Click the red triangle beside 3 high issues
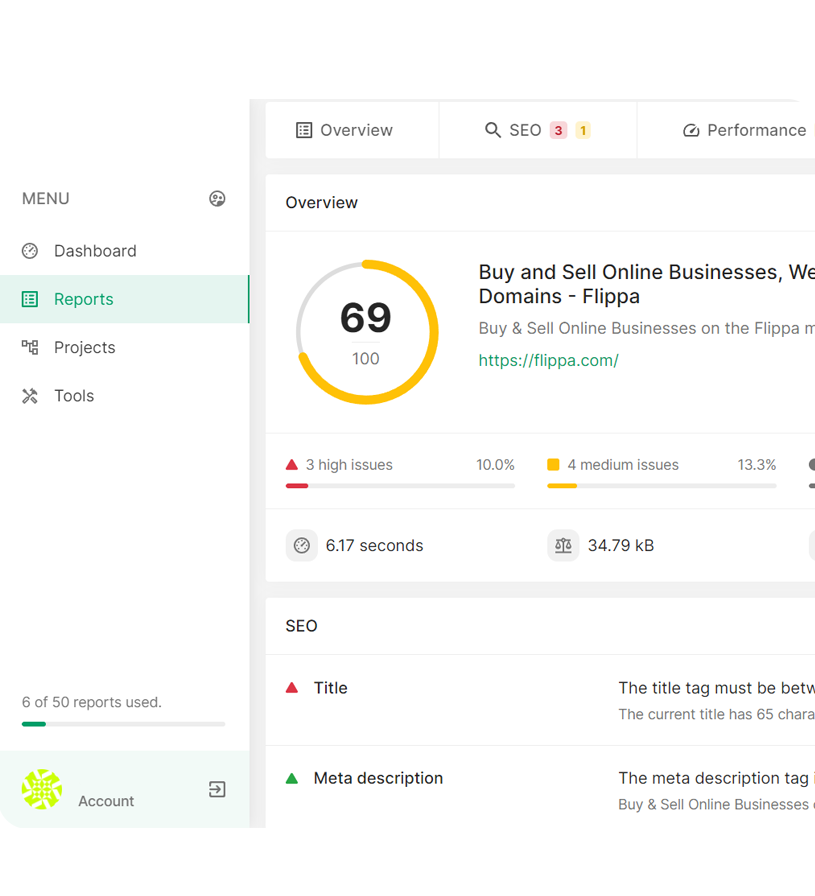The width and height of the screenshot is (815, 896). coord(292,465)
